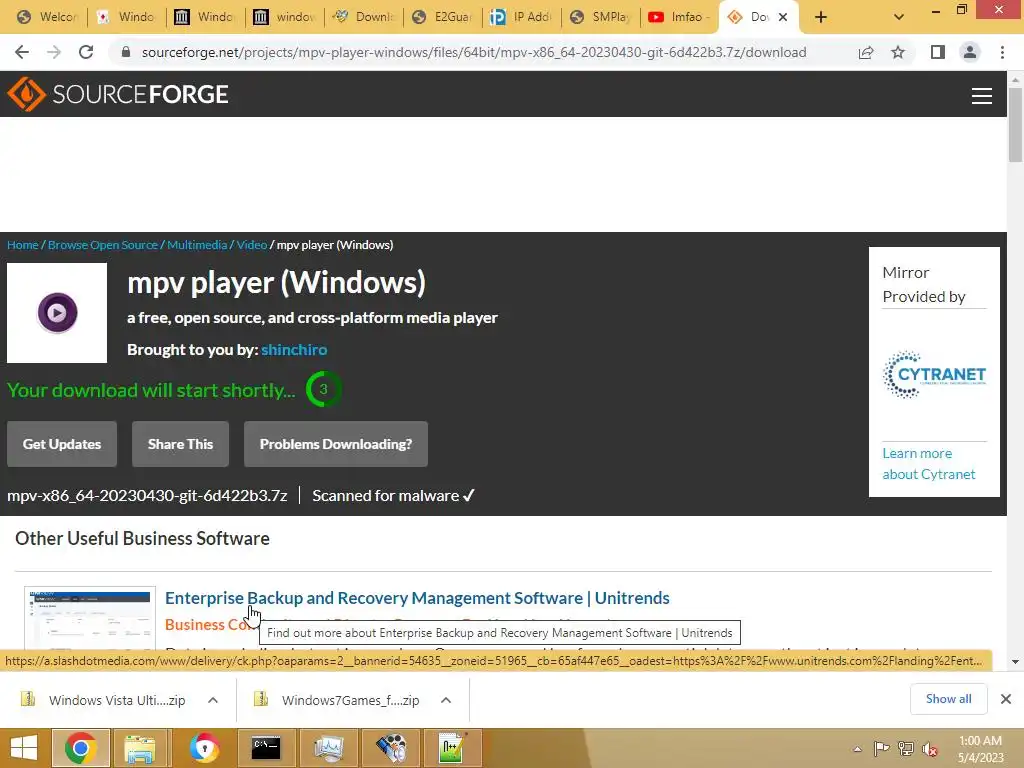Click the Problems Downloading? button
This screenshot has width=1024, height=768.
click(x=336, y=444)
